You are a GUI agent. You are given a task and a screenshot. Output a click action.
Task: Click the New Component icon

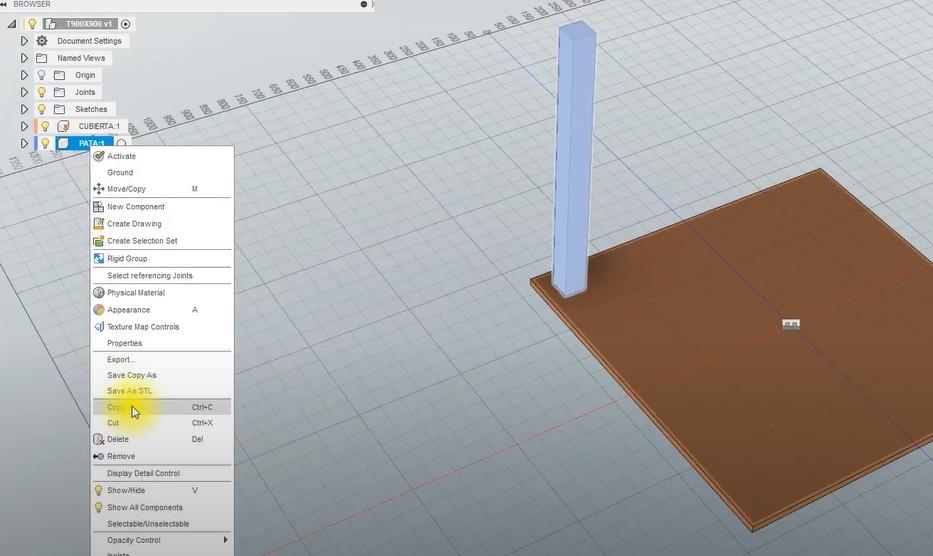[x=99, y=207]
